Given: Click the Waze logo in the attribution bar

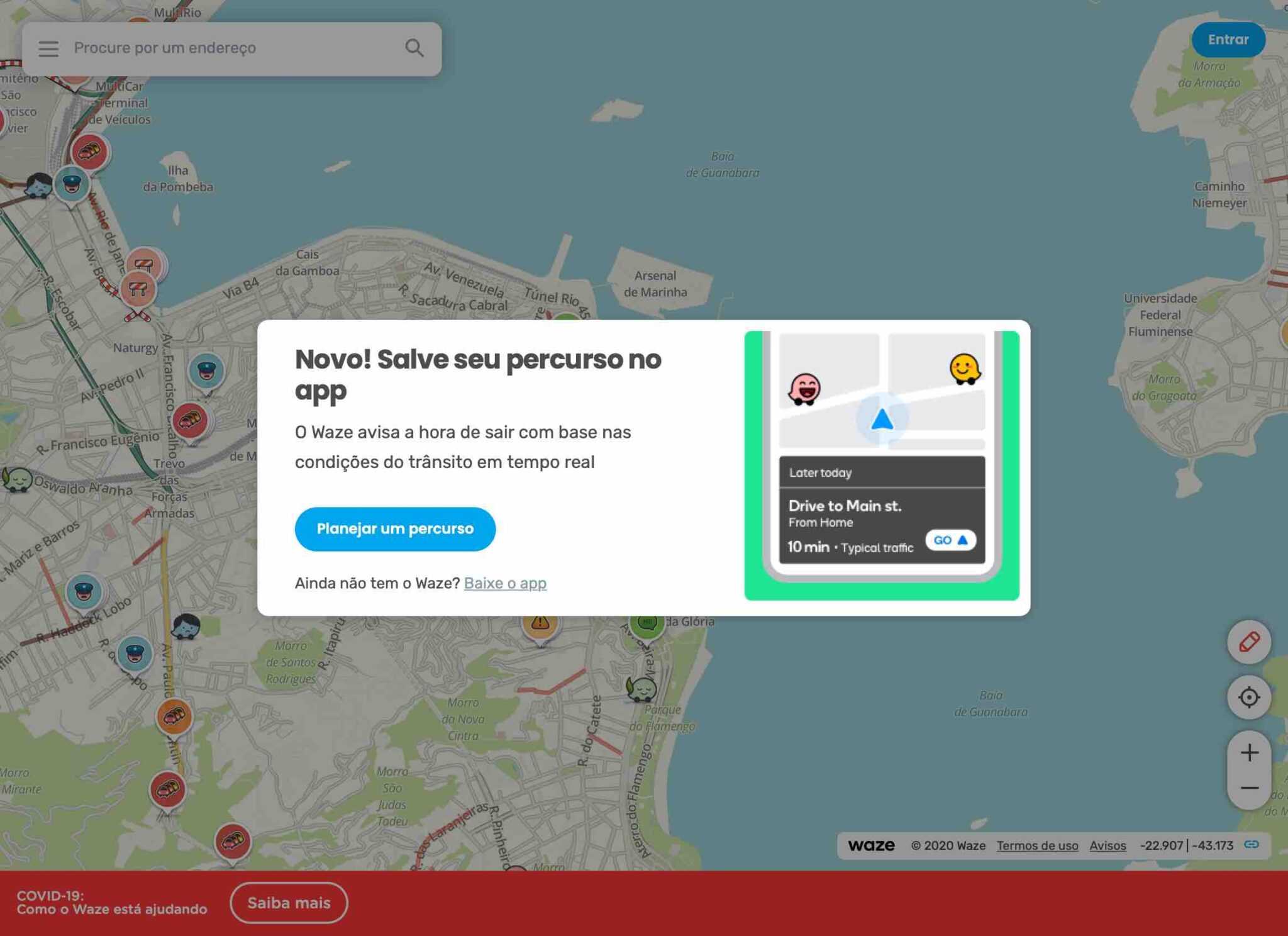Looking at the screenshot, I should click(871, 846).
